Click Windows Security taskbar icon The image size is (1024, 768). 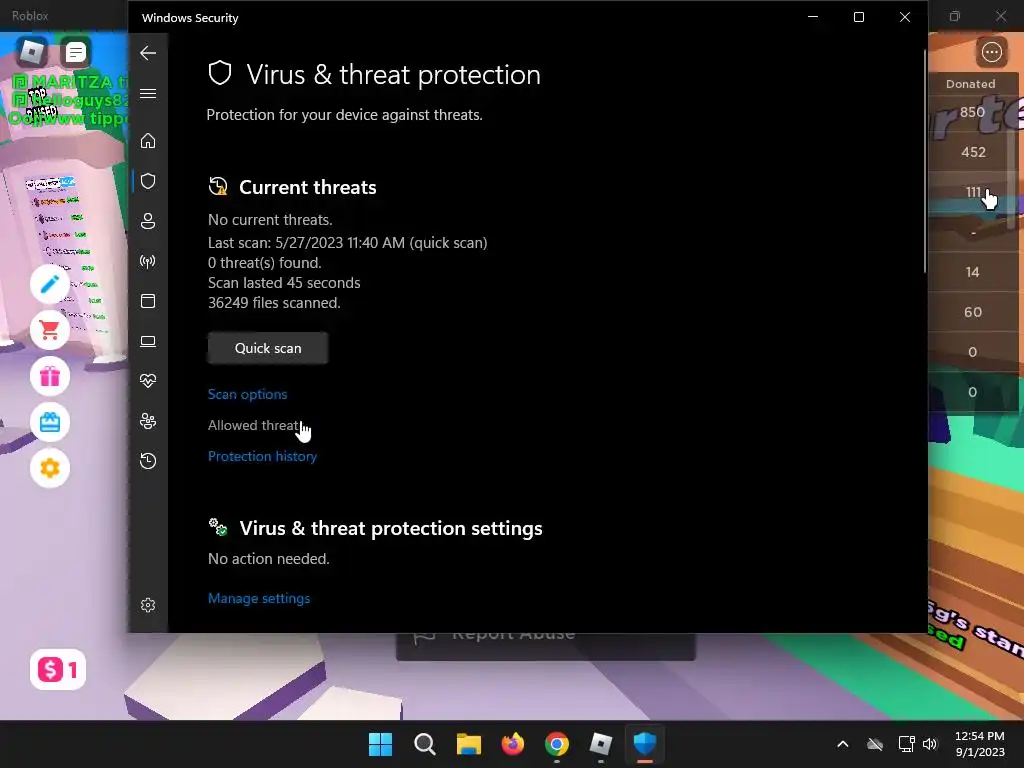coord(645,744)
